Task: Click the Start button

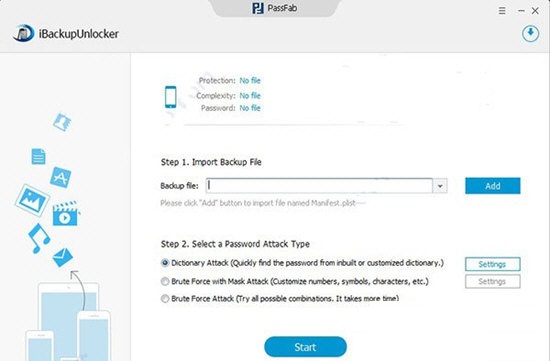Action: pos(305,347)
